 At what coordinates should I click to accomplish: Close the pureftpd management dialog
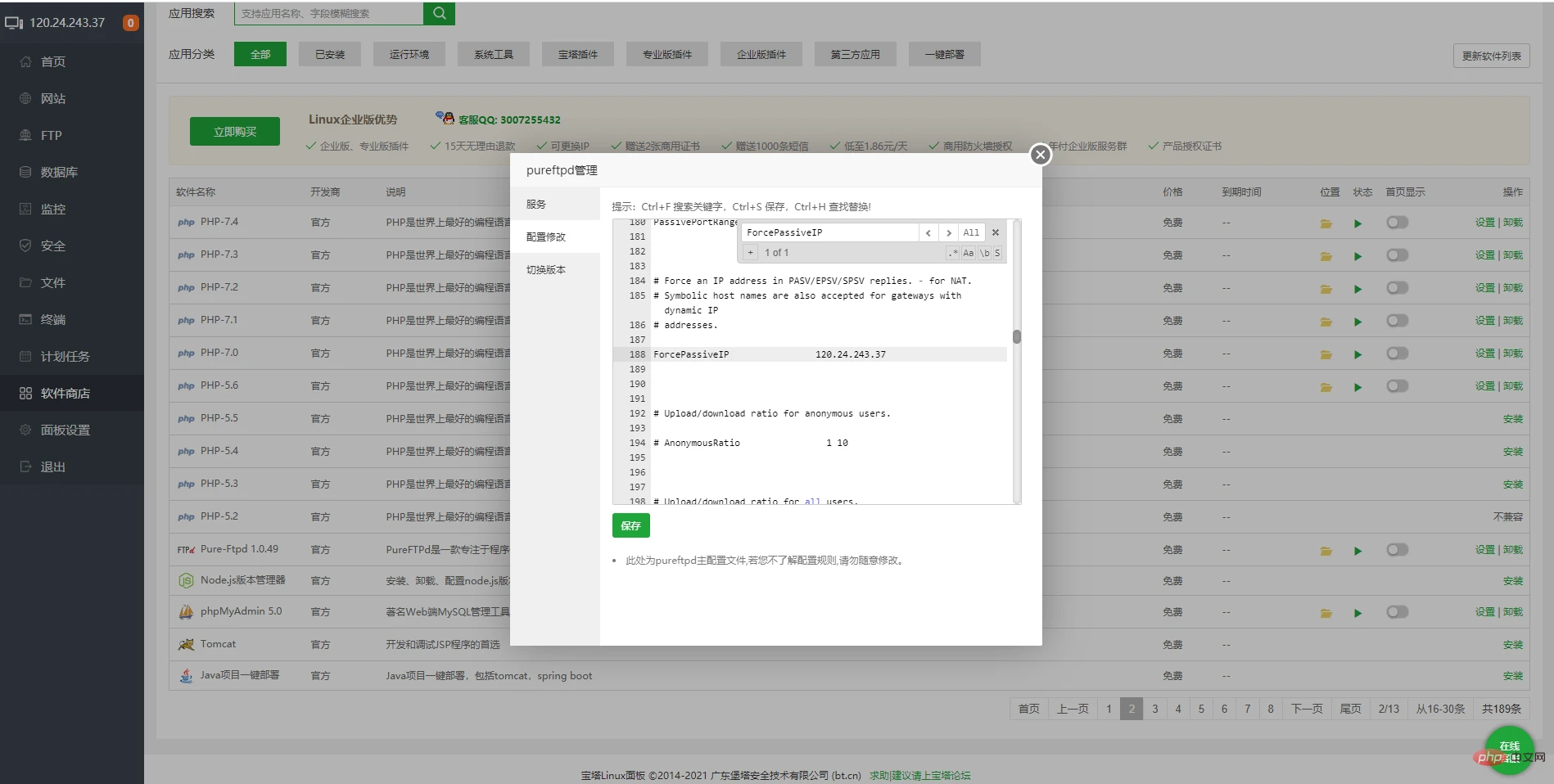coord(1040,155)
